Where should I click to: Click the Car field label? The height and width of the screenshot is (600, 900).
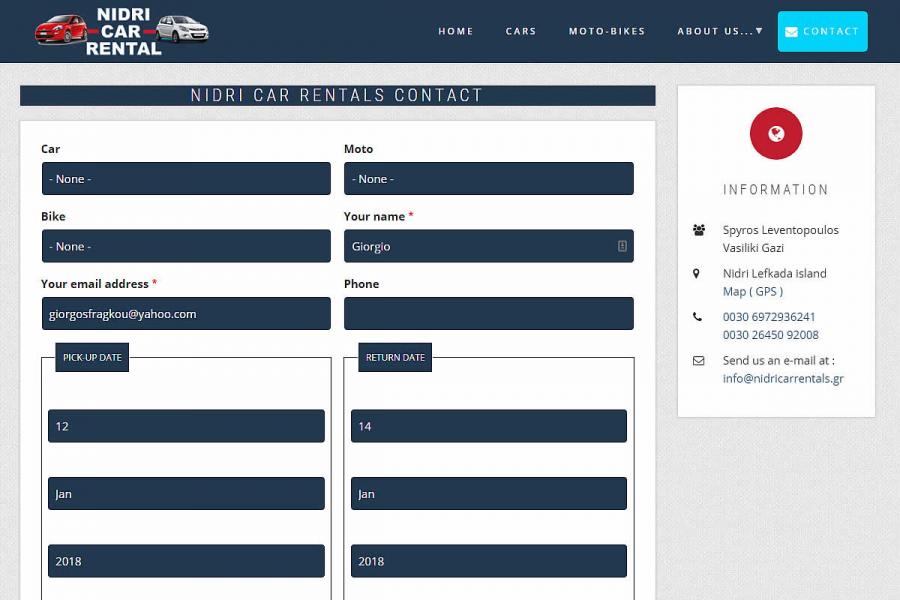[51, 149]
